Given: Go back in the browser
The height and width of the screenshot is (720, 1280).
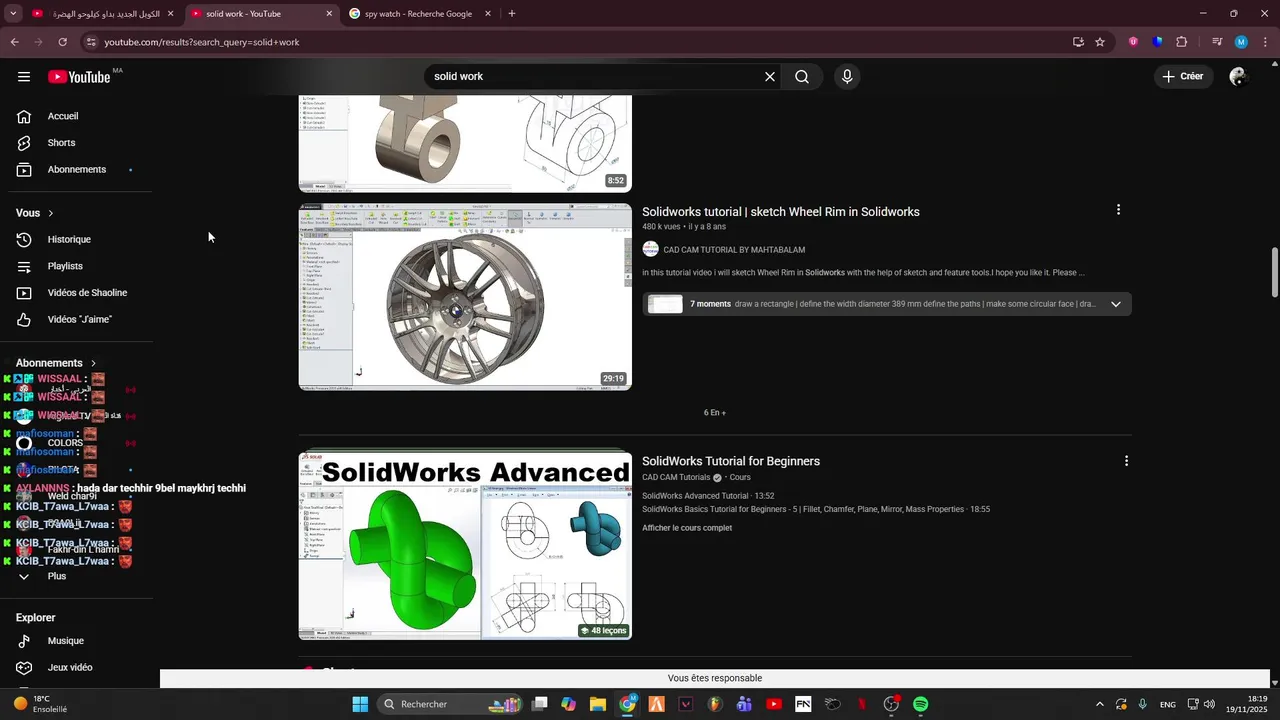Looking at the screenshot, I should point(14,42).
